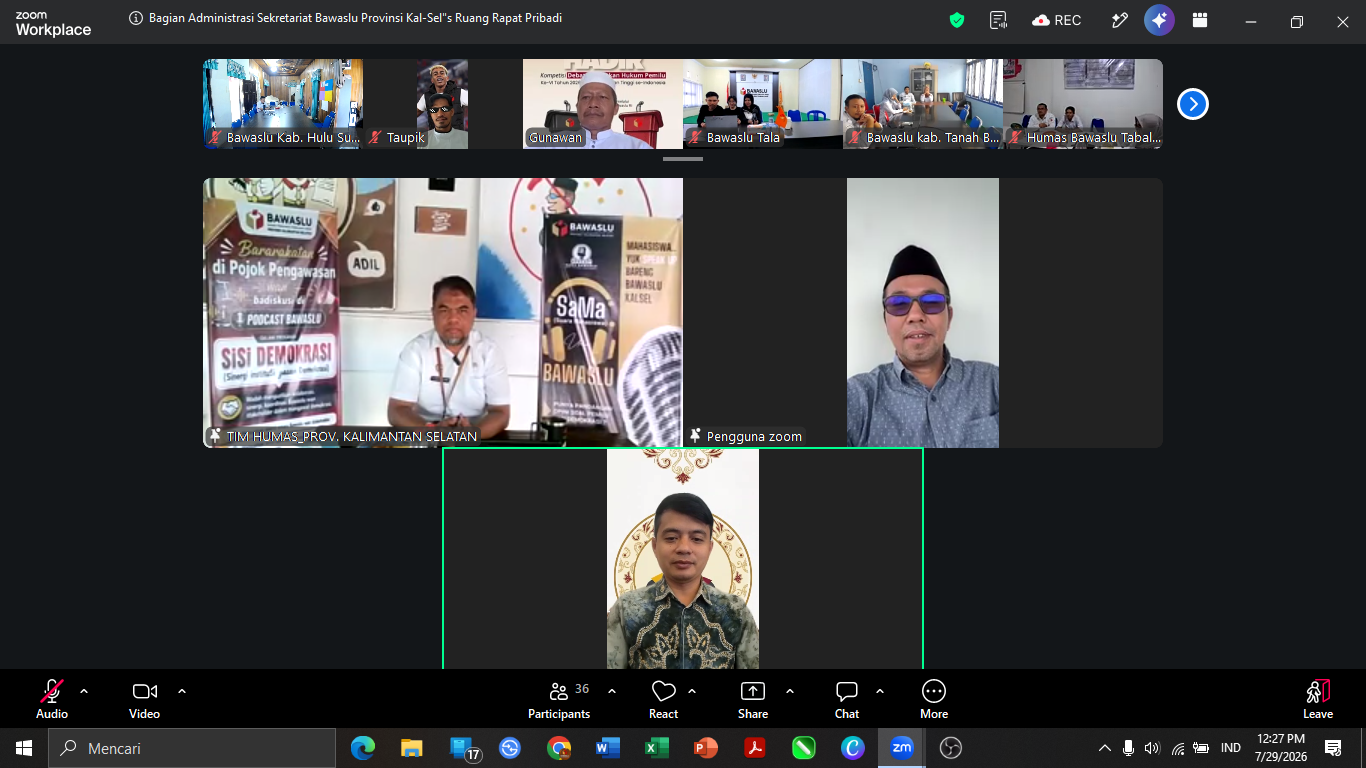Click battery status icon
The image size is (1366, 768).
(1201, 748)
